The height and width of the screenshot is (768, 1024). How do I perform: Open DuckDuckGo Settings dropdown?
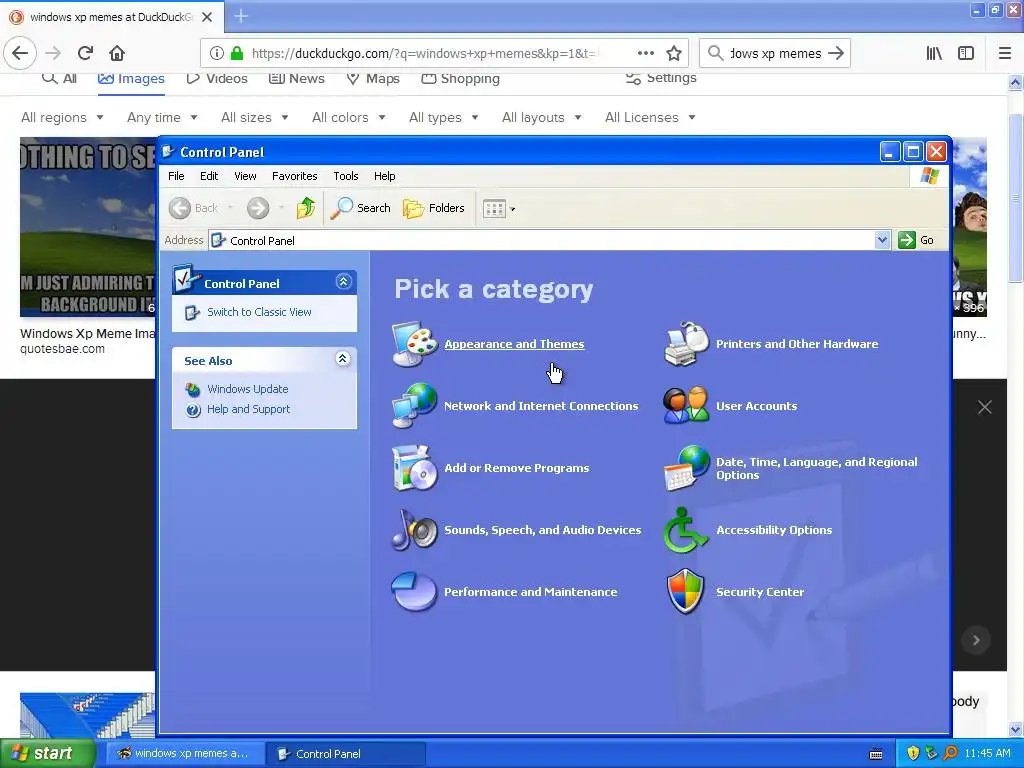[x=661, y=78]
